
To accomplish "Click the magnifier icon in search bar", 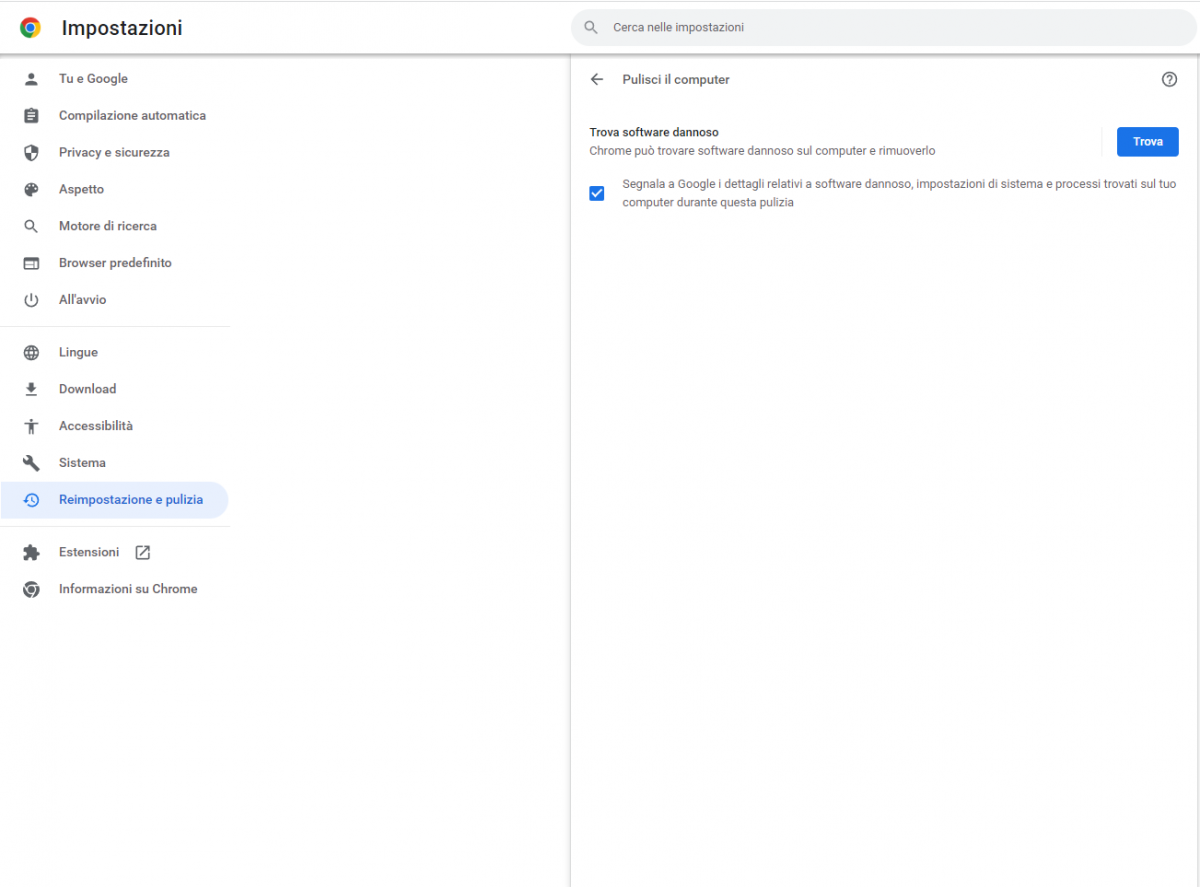I will point(591,28).
